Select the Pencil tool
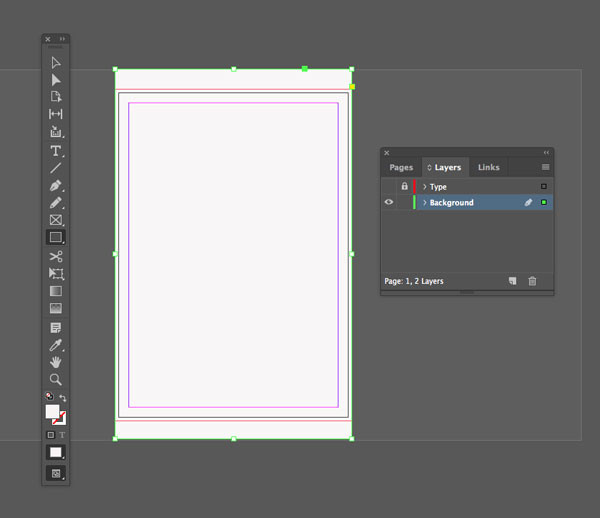 tap(56, 203)
